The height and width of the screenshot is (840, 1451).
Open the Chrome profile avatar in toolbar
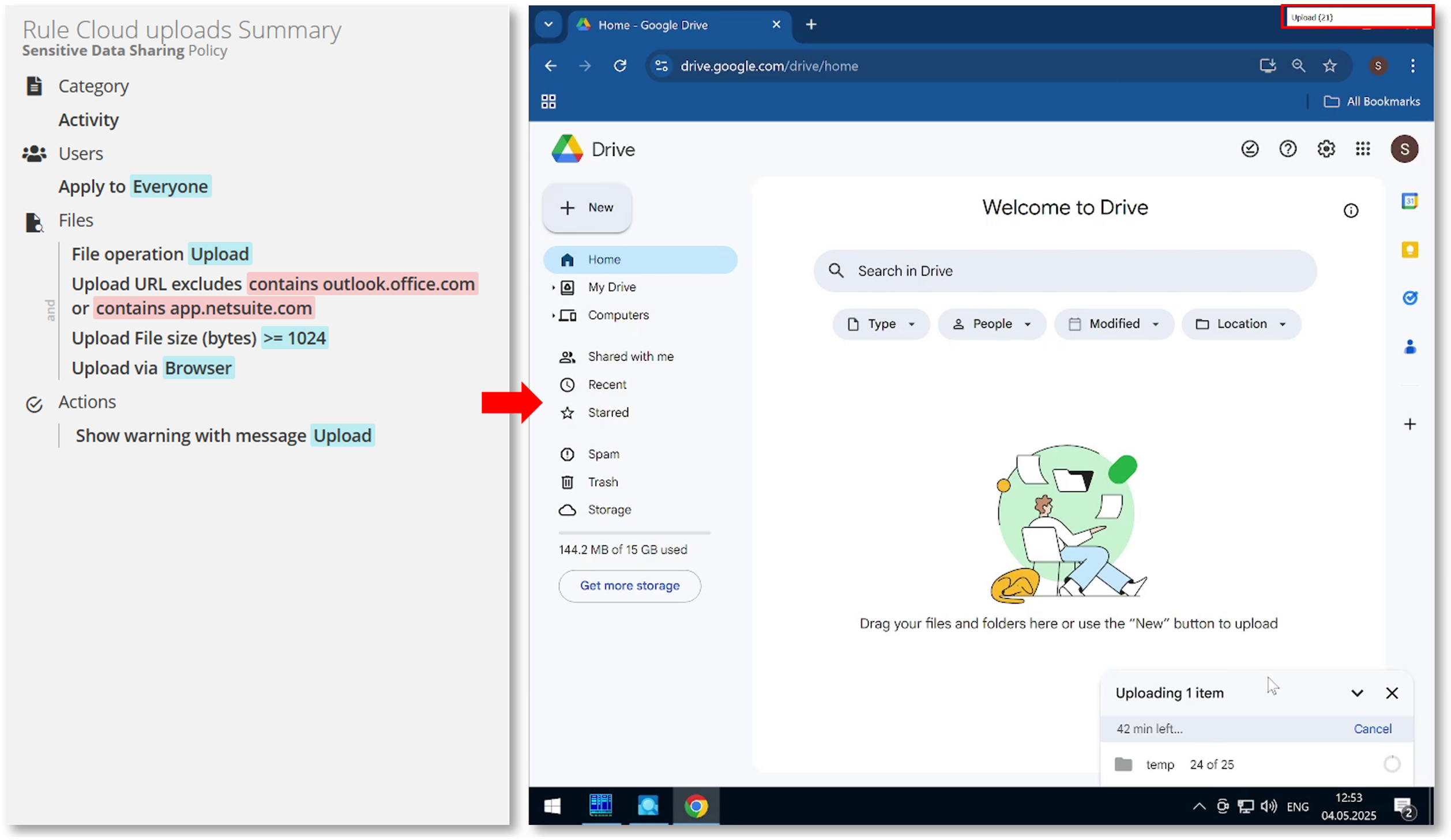(1377, 66)
